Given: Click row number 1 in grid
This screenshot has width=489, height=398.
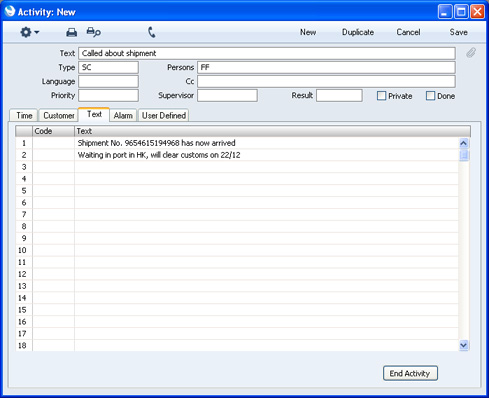Looking at the screenshot, I should (24, 143).
